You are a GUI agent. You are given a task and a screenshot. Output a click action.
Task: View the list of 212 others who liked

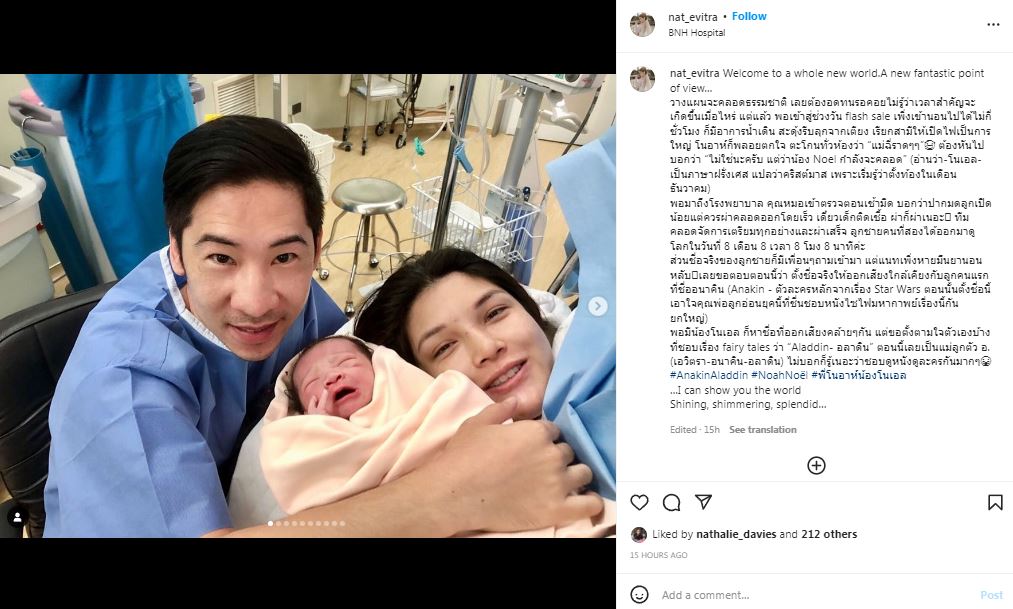(x=829, y=534)
